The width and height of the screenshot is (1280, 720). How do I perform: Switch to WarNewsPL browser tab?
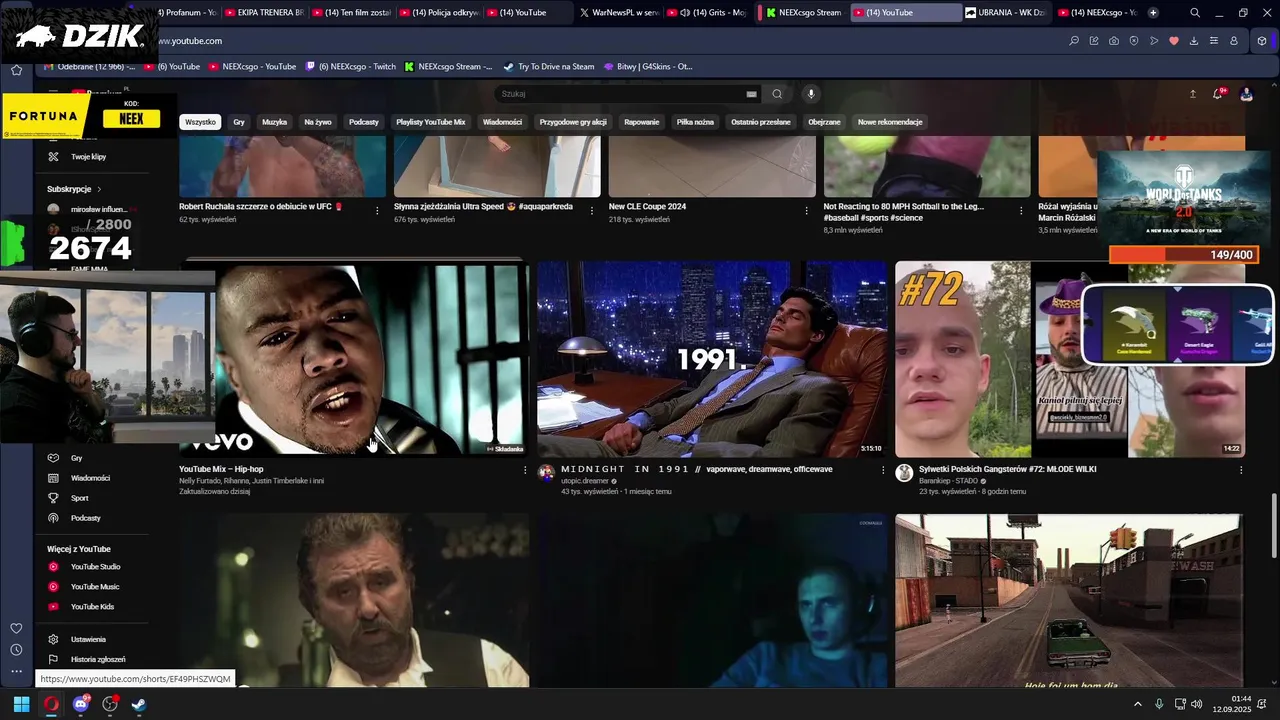(618, 13)
